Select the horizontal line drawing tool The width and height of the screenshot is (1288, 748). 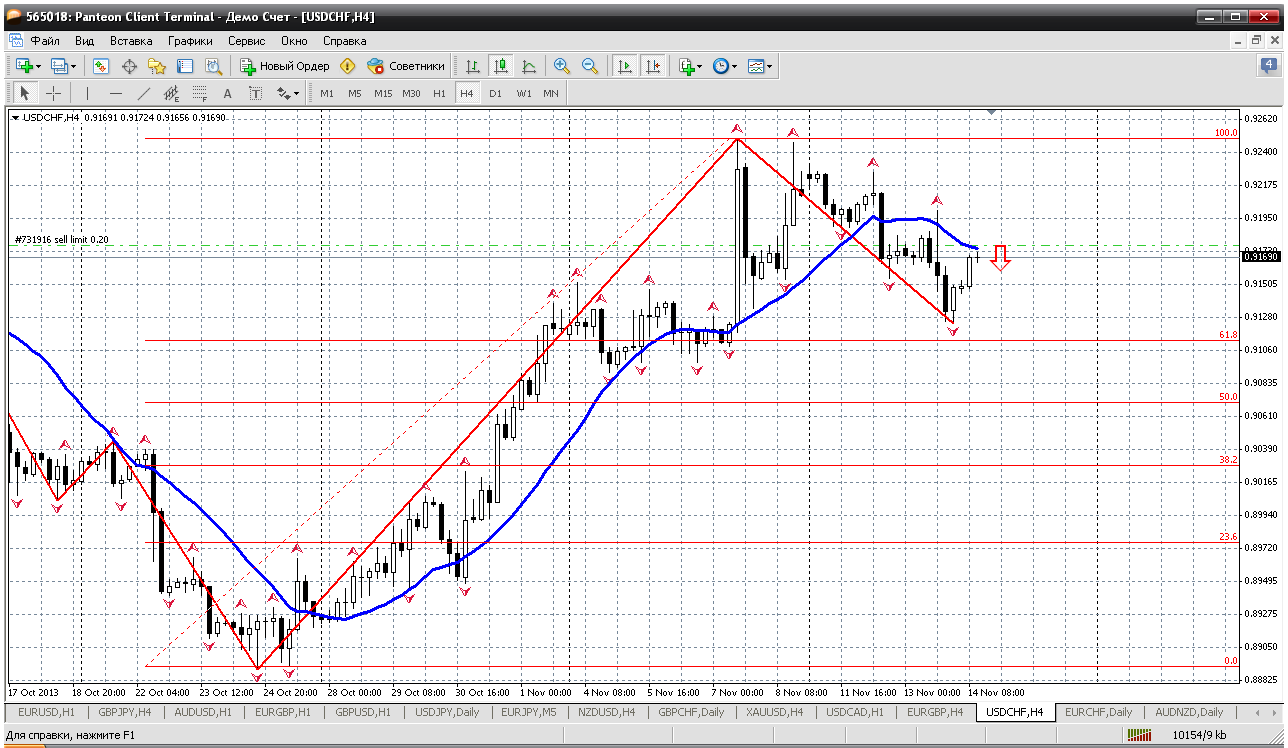click(x=116, y=93)
